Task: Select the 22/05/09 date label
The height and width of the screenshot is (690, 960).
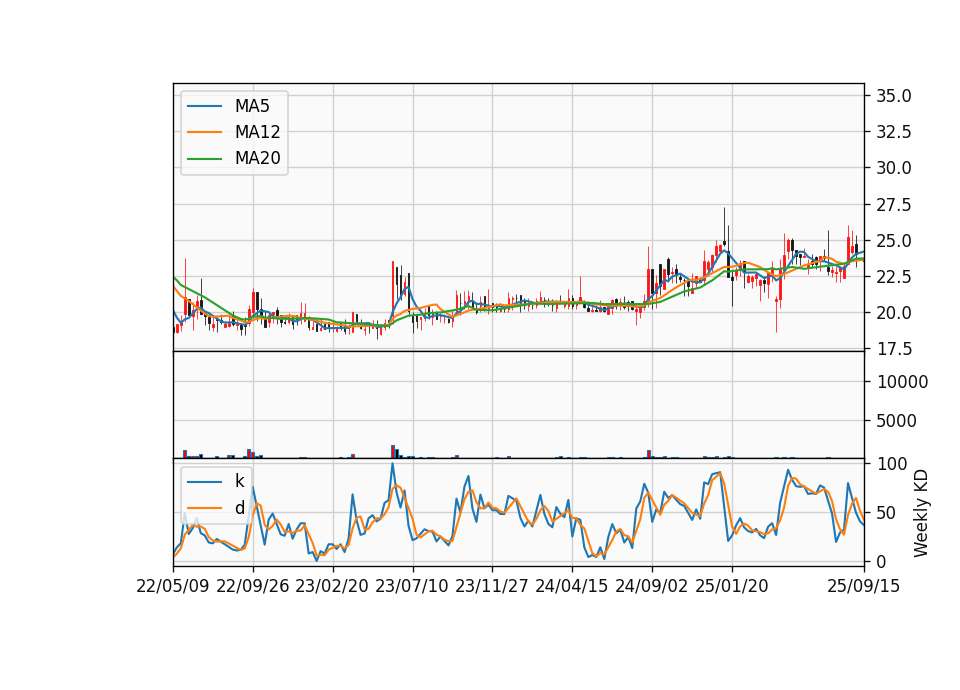Action: tap(173, 586)
